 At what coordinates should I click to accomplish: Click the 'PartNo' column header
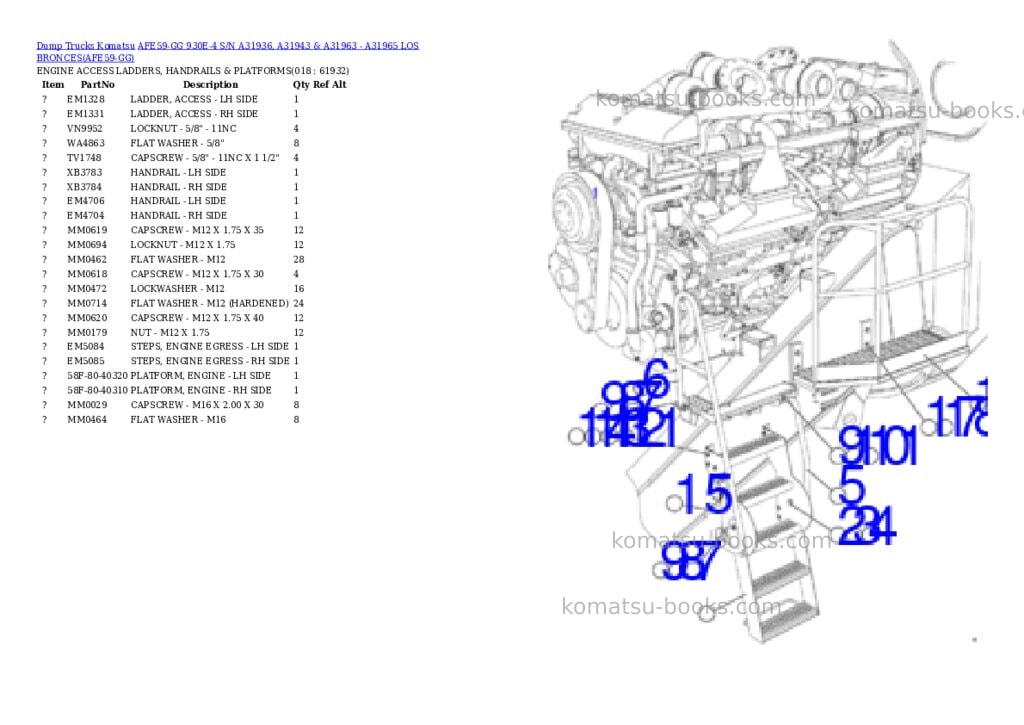97,85
